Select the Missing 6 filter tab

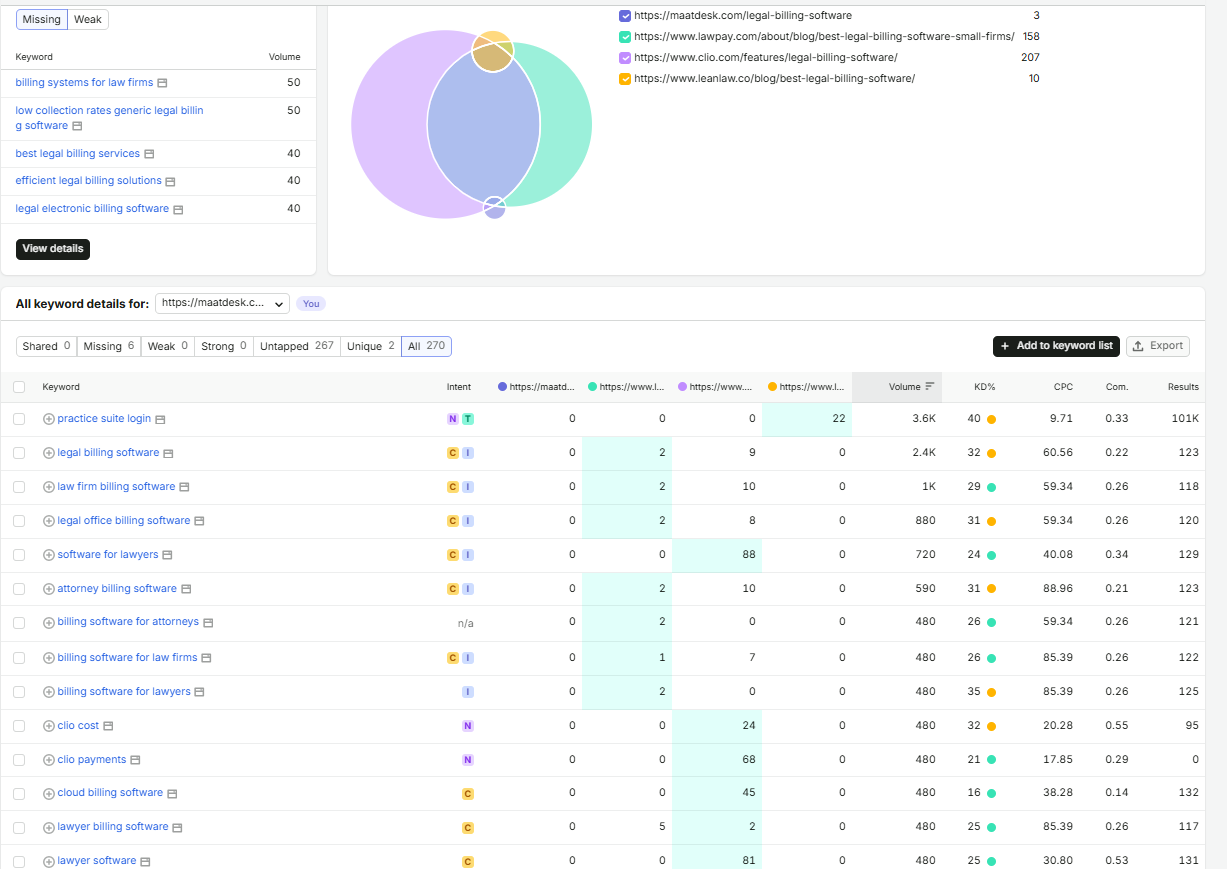[x=109, y=346]
